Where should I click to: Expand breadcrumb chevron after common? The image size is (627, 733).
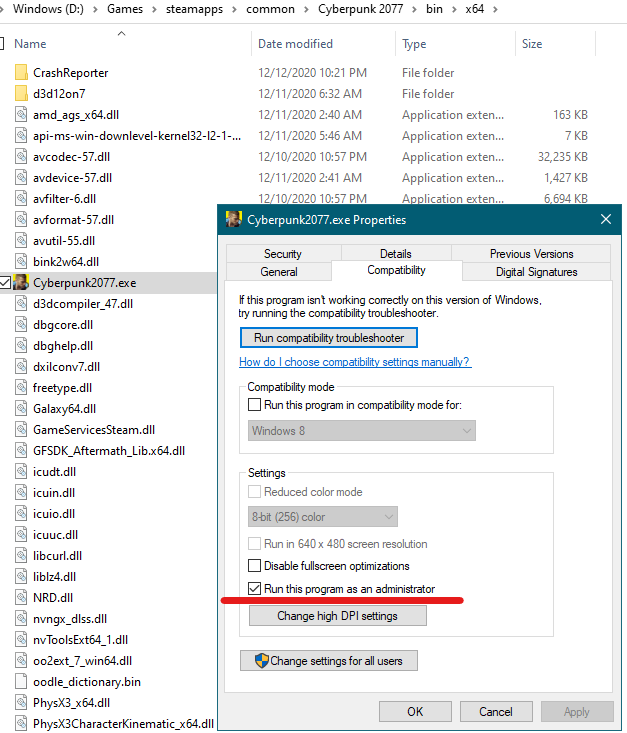[x=306, y=9]
